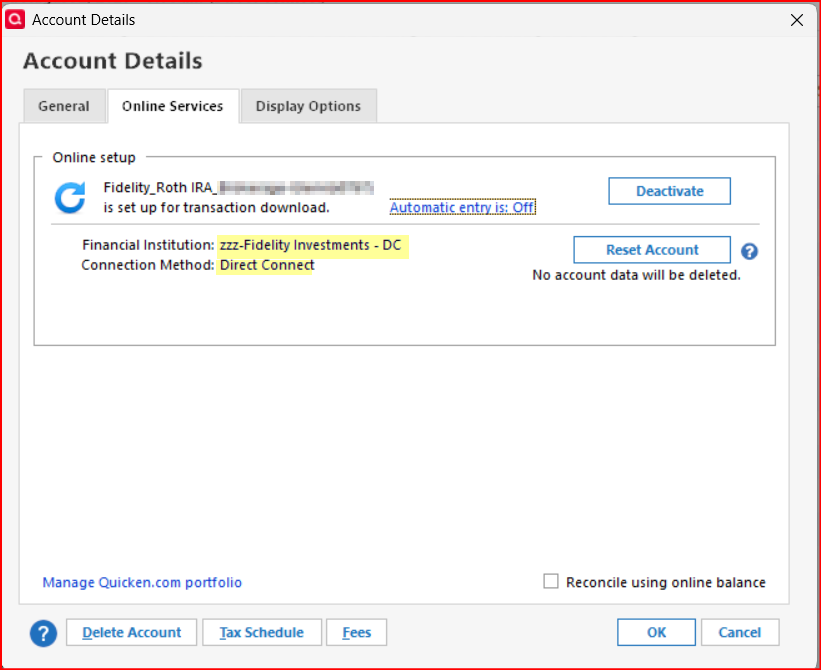This screenshot has width=821, height=670.
Task: Click the blue refresh sync icon
Action: tap(70, 197)
